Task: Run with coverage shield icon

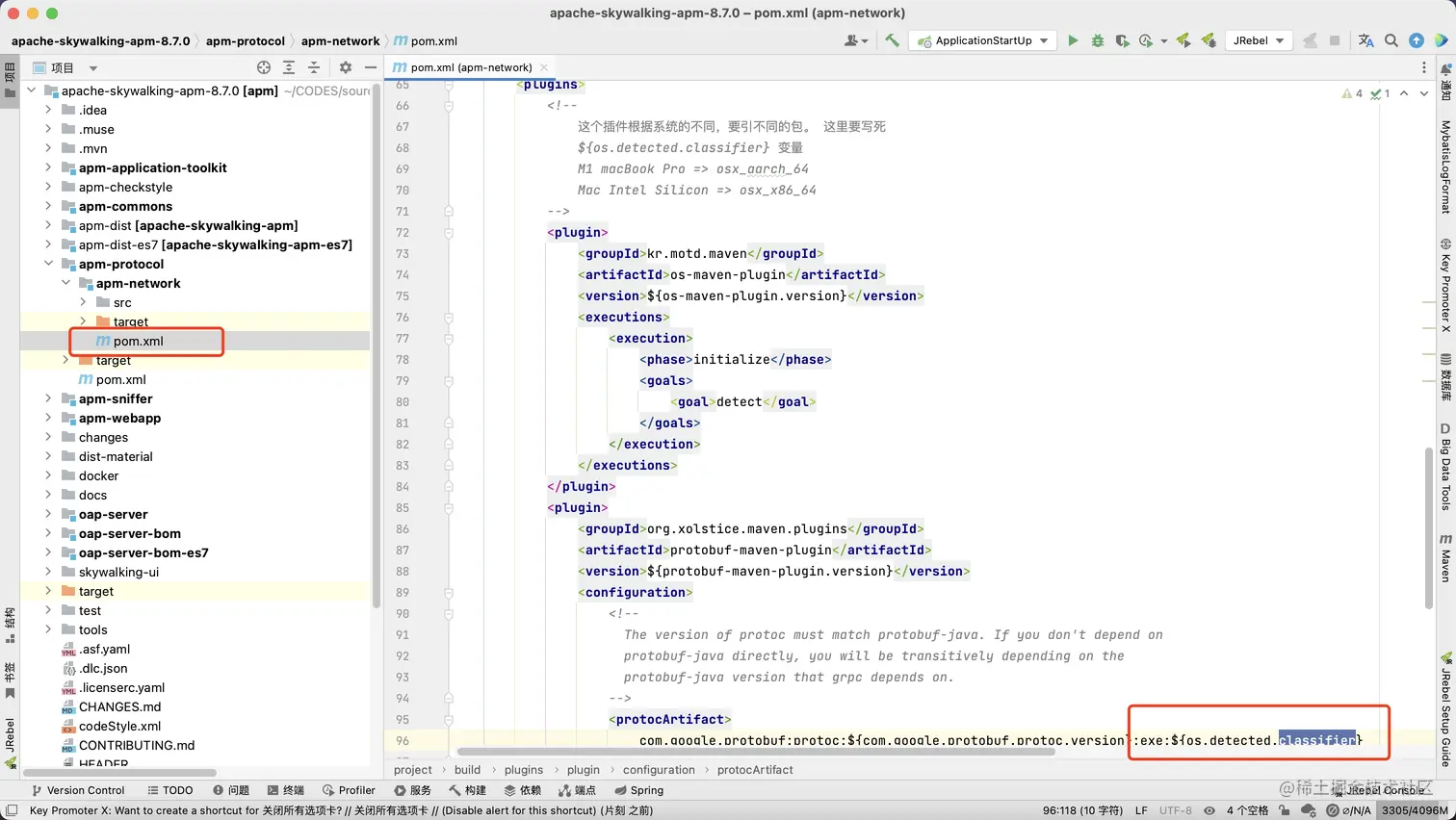Action: point(1122,40)
